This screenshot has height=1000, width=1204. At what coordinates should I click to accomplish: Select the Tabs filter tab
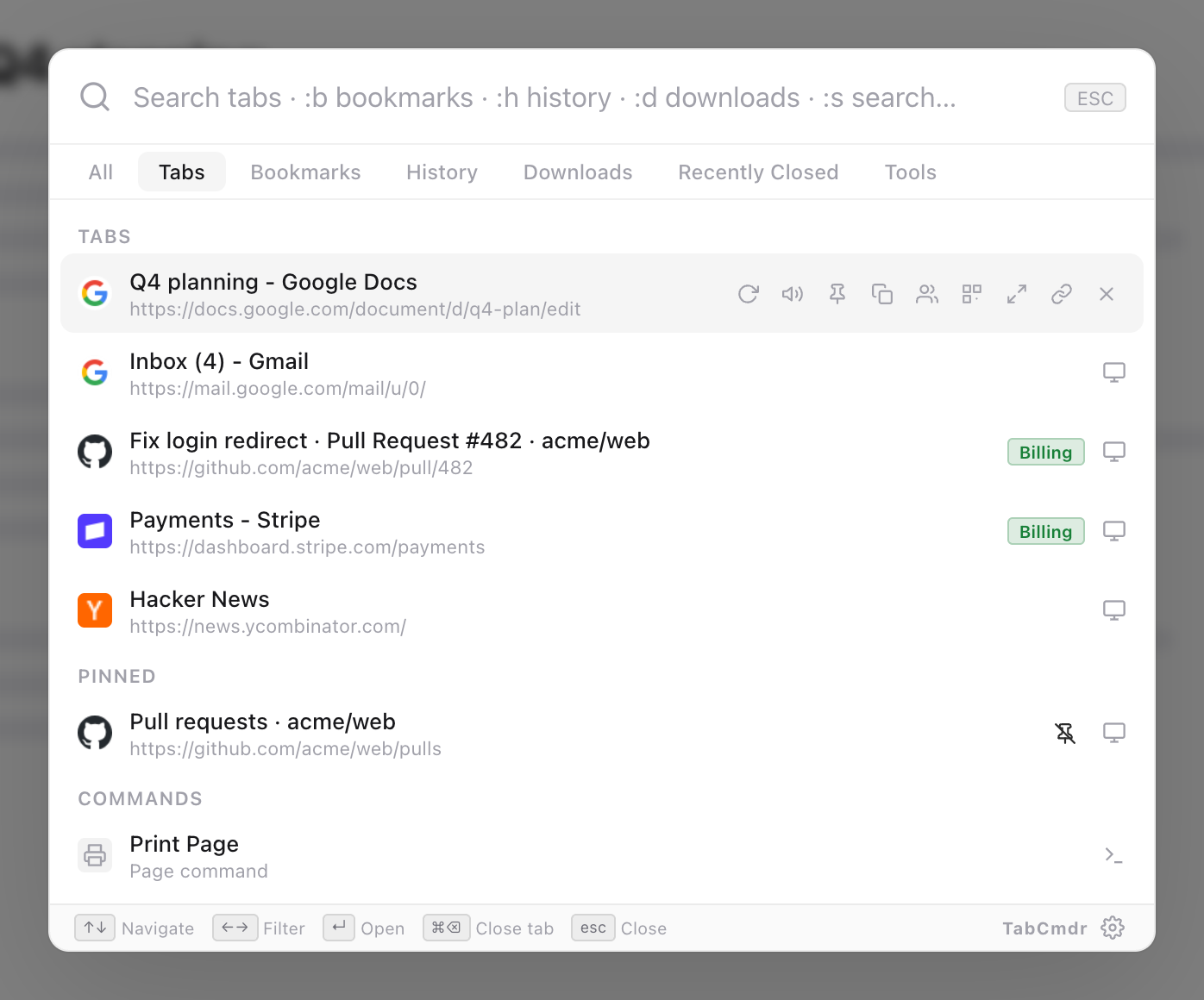tap(182, 172)
